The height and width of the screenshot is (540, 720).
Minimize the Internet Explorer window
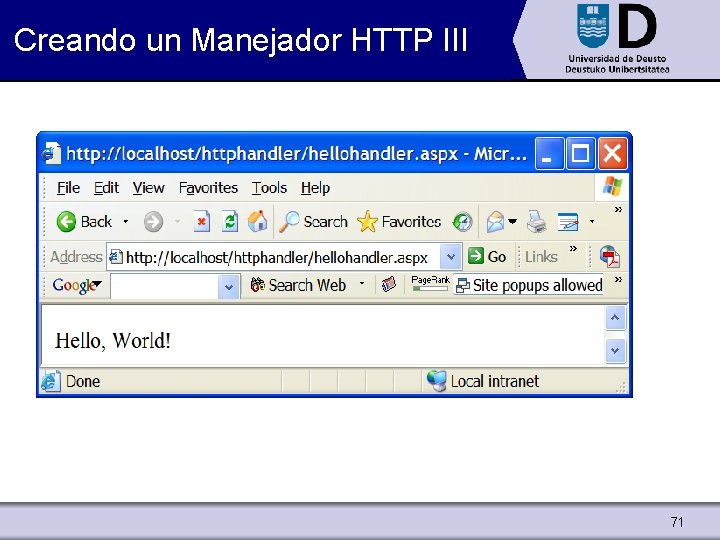(x=549, y=154)
